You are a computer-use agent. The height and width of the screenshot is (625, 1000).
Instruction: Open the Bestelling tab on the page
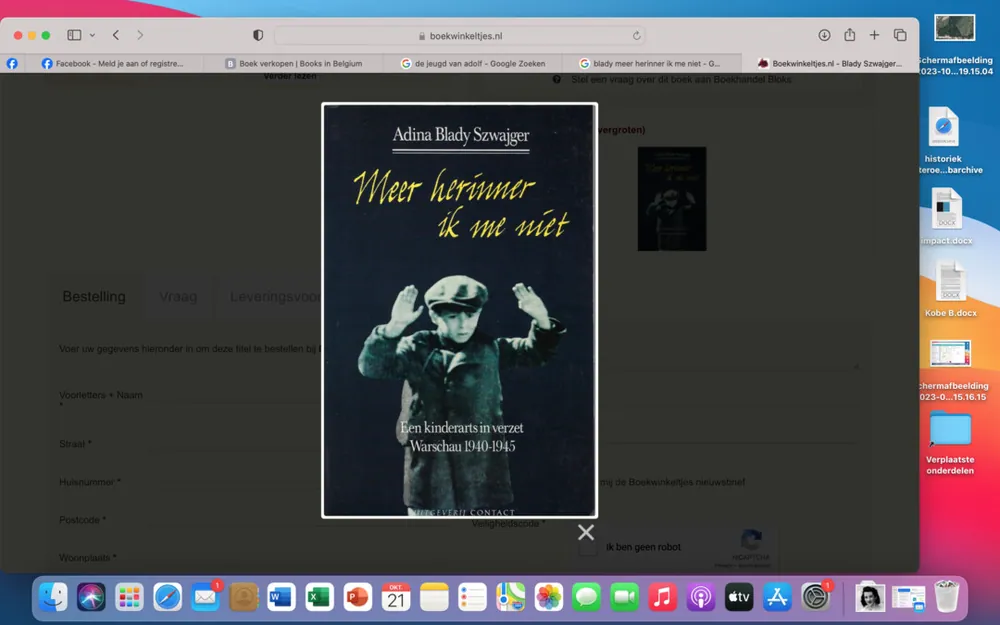pos(94,297)
